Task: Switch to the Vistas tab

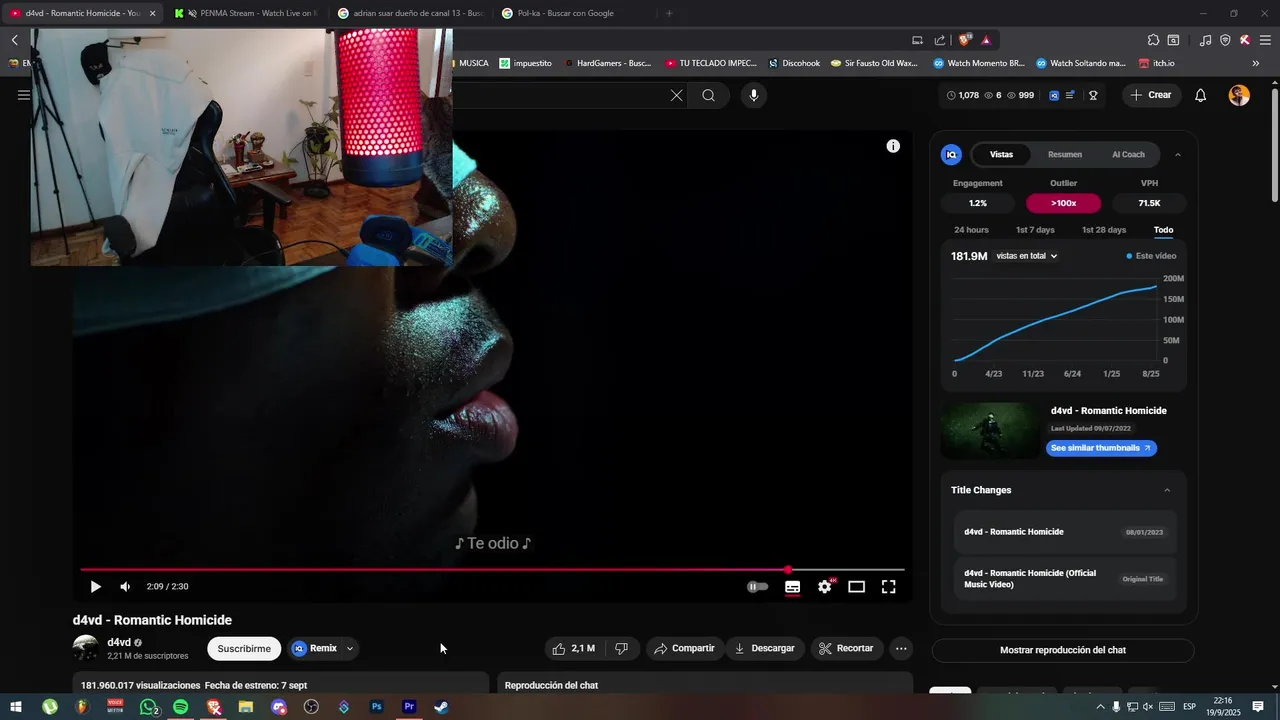Action: coord(1001,154)
